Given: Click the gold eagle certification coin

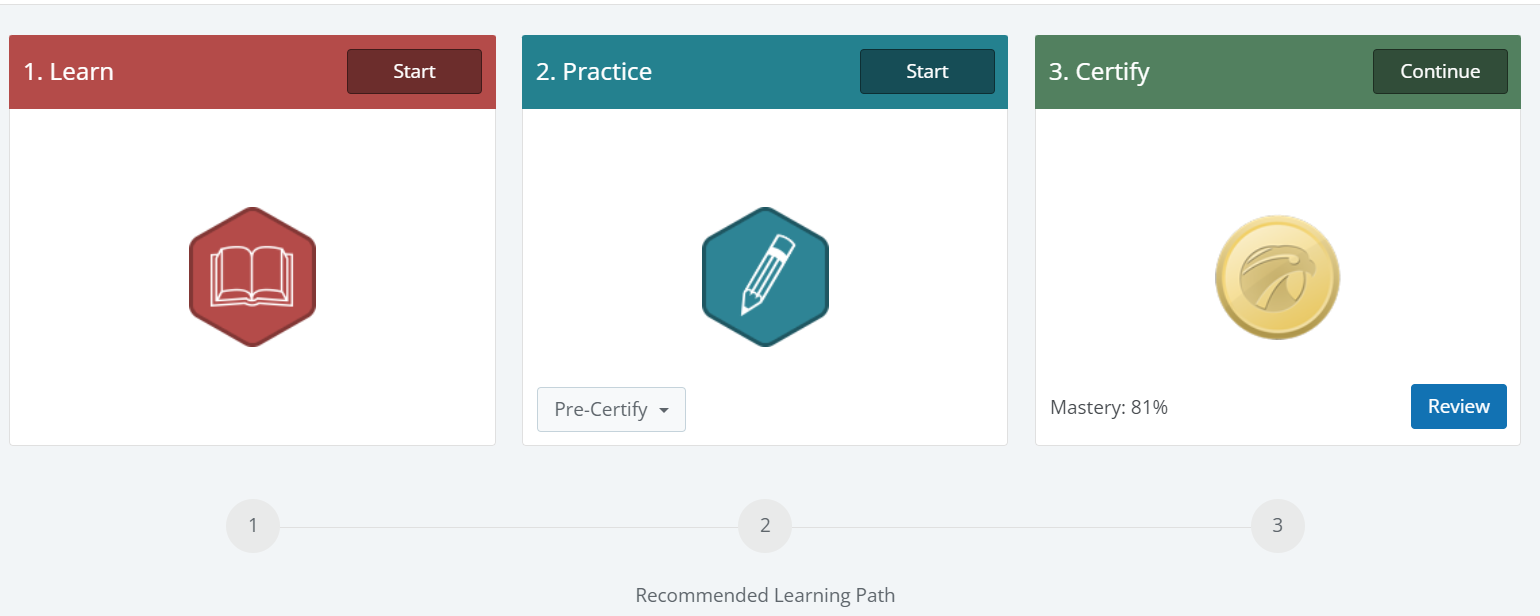Looking at the screenshot, I should coord(1277,277).
